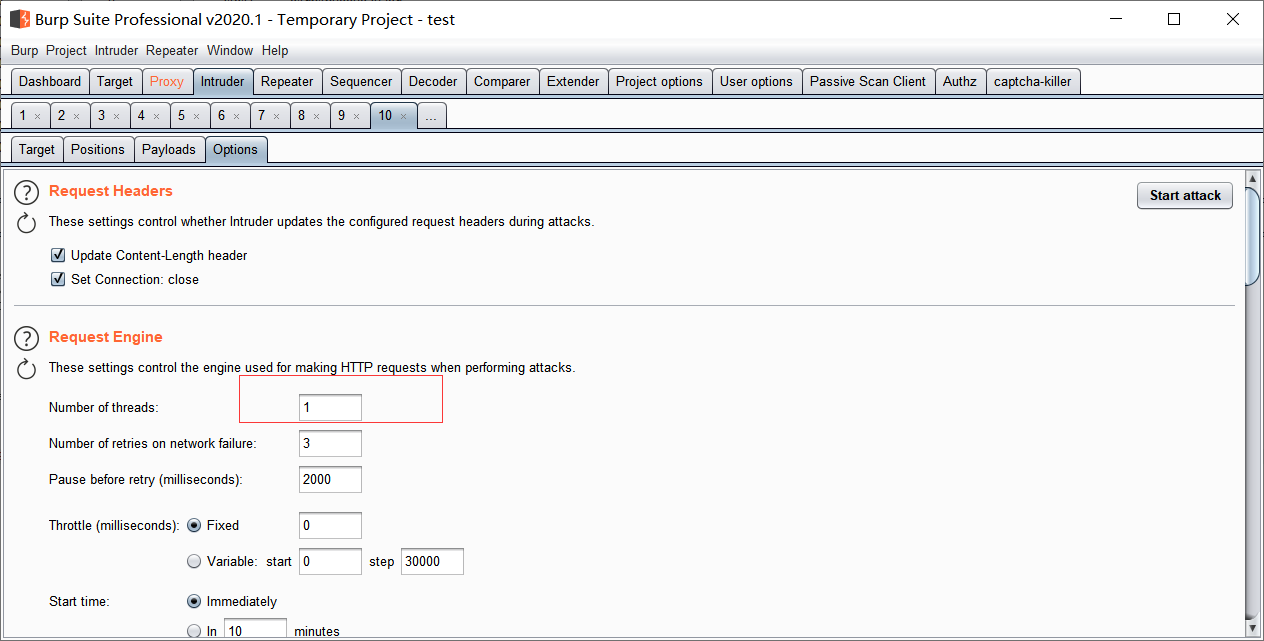Switch to the Dashboard tab
The width and height of the screenshot is (1264, 641).
pyautogui.click(x=50, y=82)
